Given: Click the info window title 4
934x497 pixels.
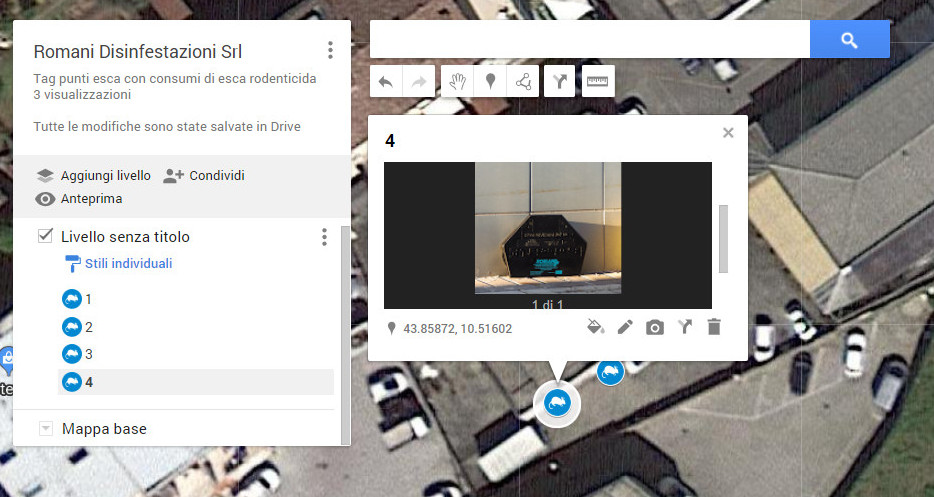Looking at the screenshot, I should pyautogui.click(x=390, y=141).
